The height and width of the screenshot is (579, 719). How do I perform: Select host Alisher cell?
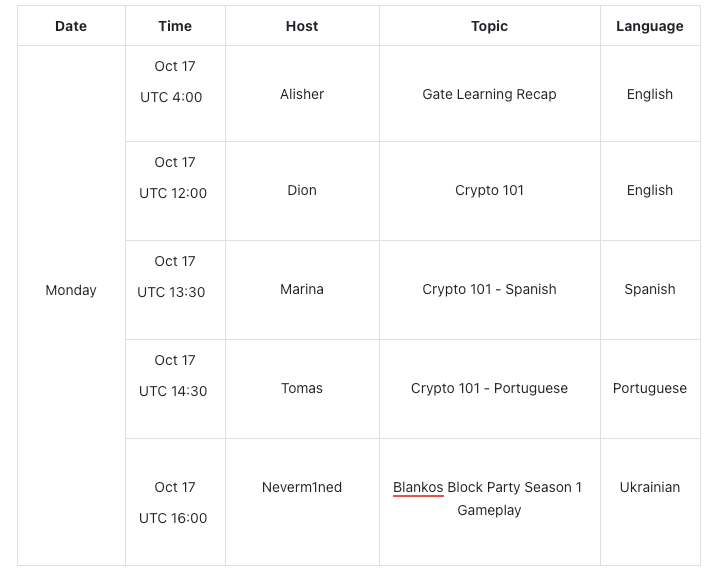[x=302, y=94]
